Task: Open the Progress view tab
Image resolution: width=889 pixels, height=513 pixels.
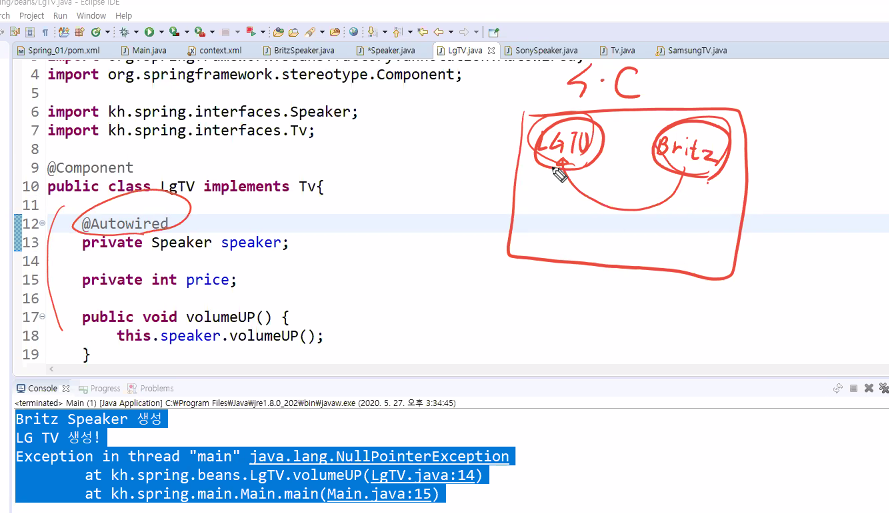Action: pos(100,388)
